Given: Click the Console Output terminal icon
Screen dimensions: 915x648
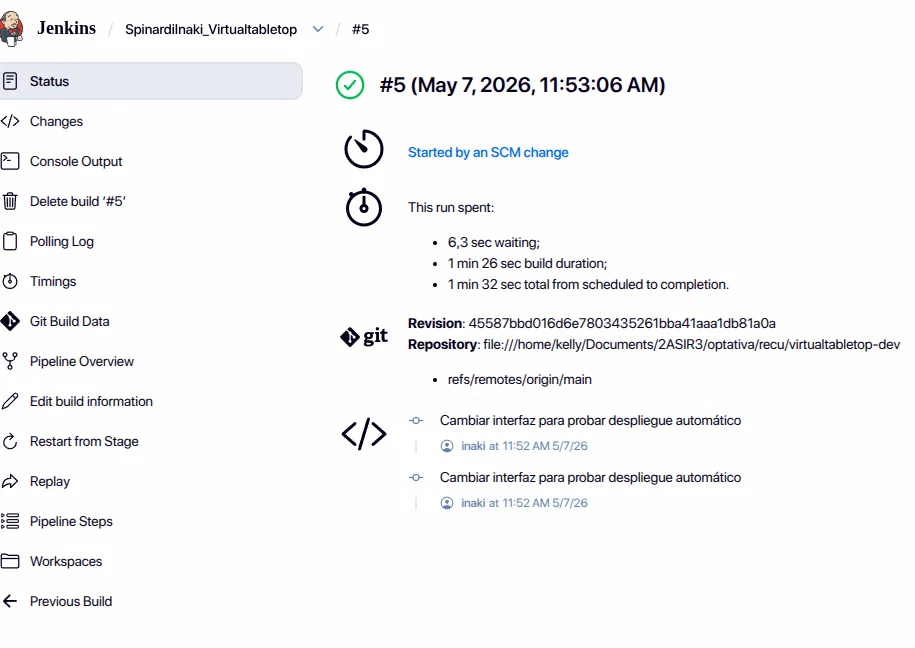Looking at the screenshot, I should 10,161.
